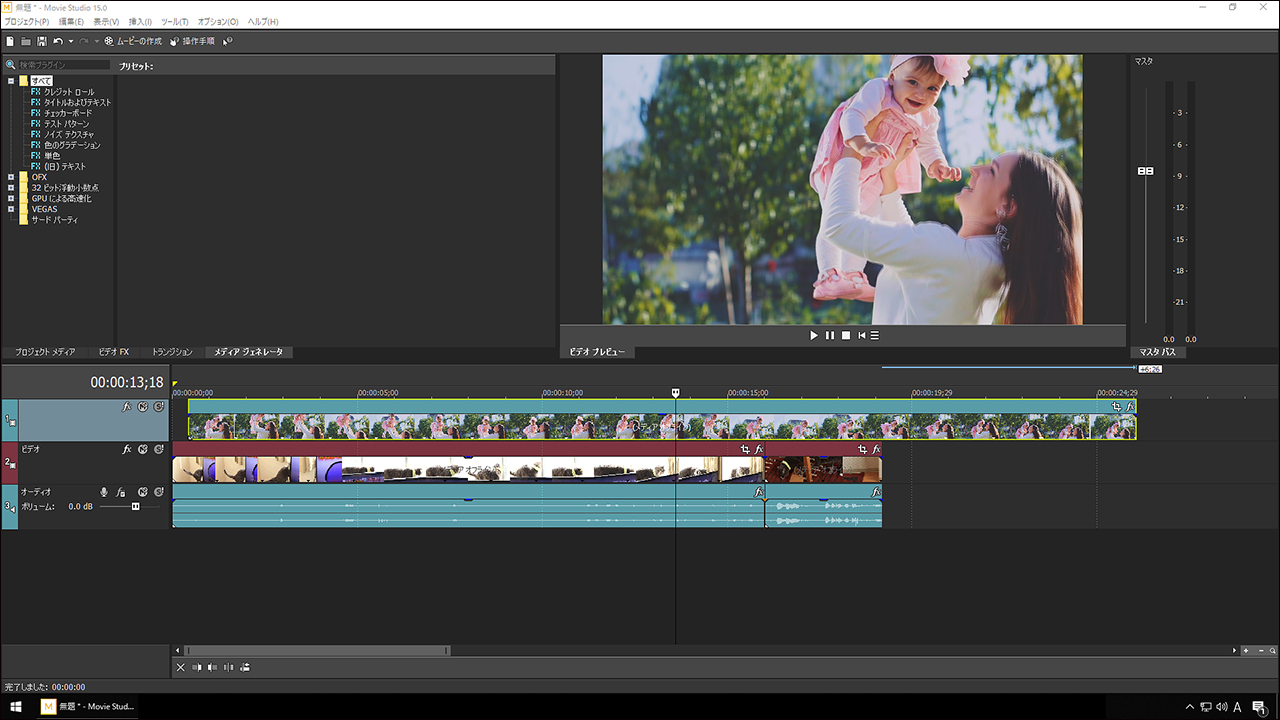The image size is (1280, 720).
Task: Show hidden system tray icons
Action: tap(1189, 707)
